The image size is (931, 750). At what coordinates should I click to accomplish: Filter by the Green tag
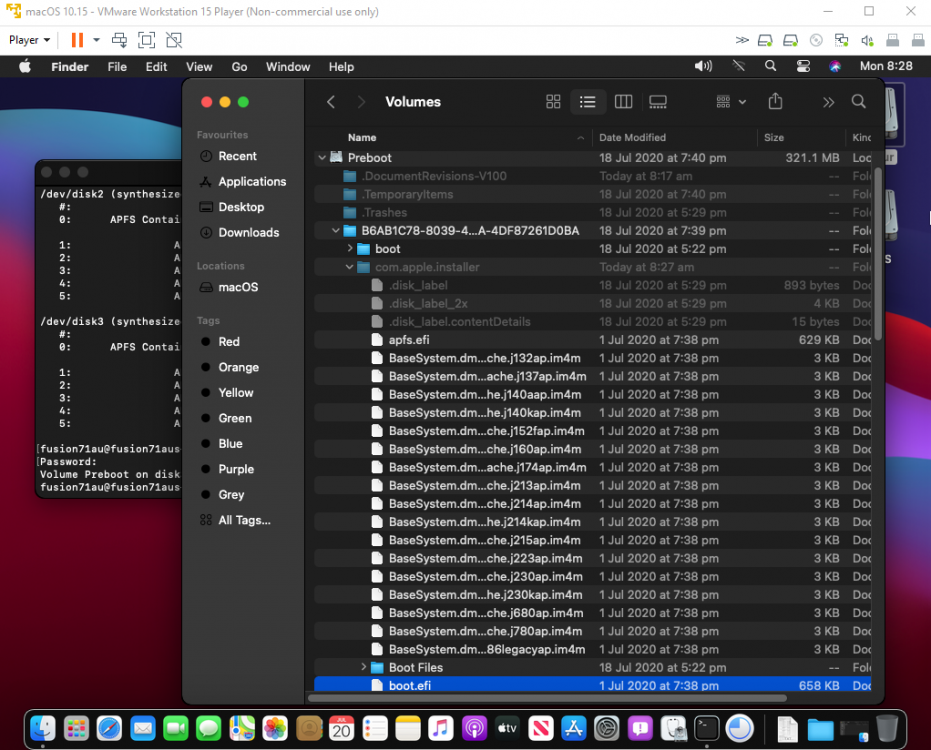235,419
